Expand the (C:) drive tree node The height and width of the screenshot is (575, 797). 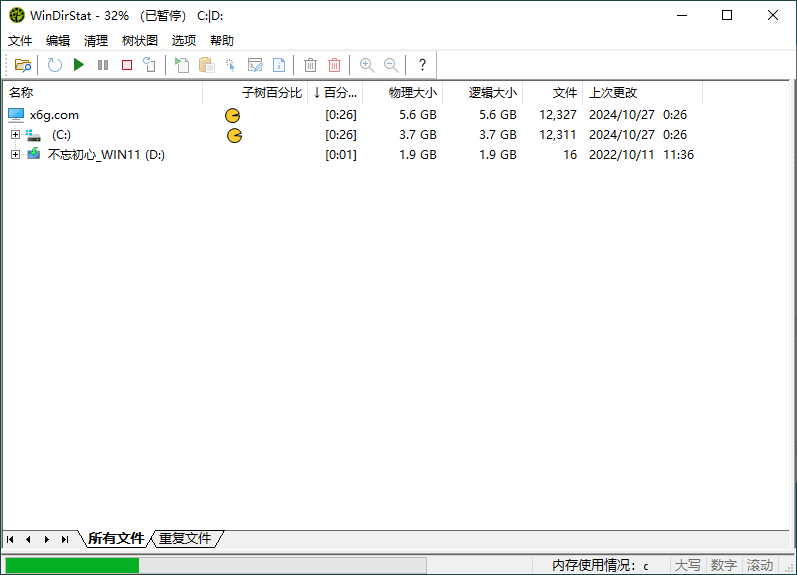[15, 135]
